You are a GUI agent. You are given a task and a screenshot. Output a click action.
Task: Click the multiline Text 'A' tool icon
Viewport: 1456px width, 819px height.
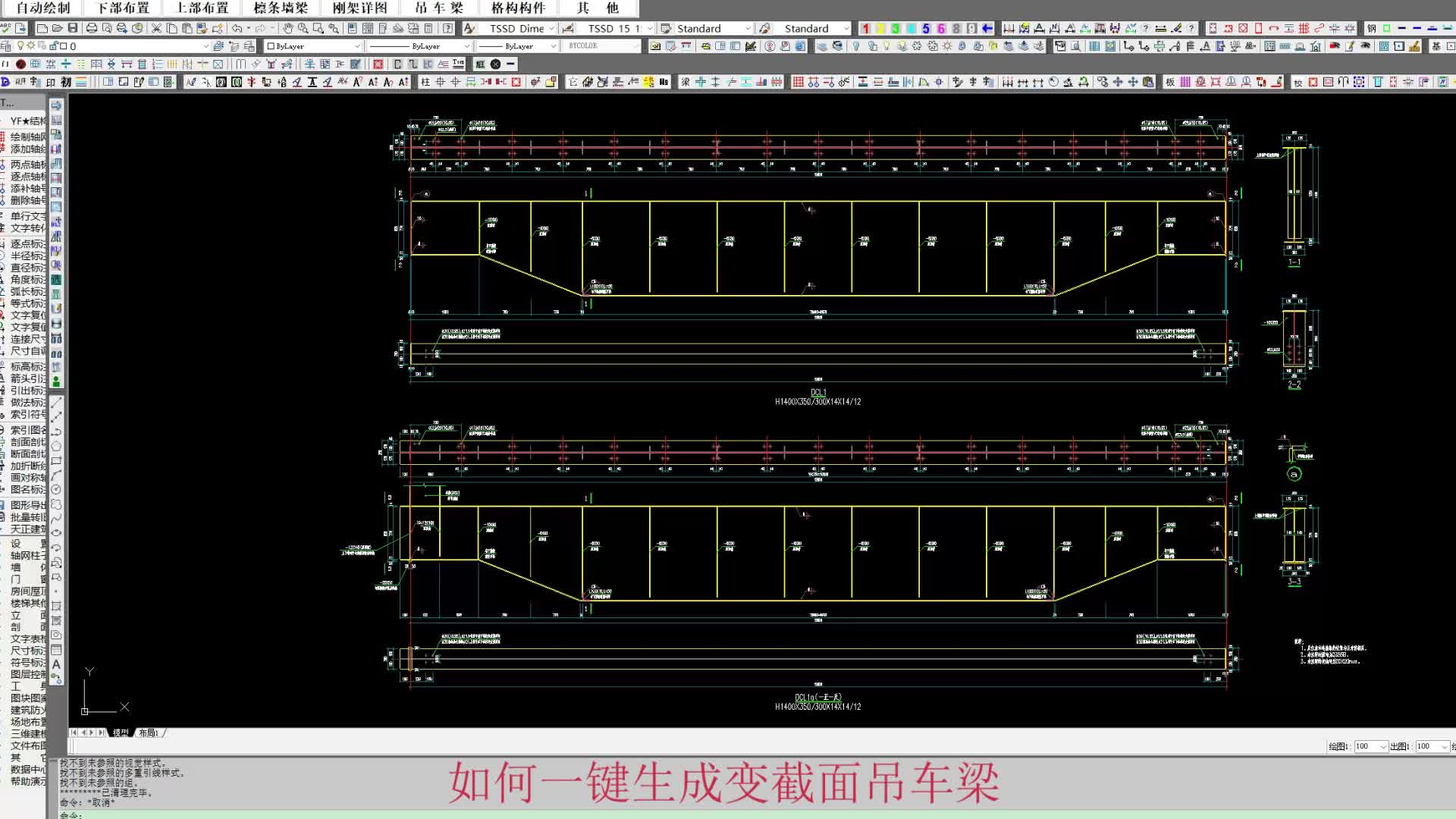56,664
